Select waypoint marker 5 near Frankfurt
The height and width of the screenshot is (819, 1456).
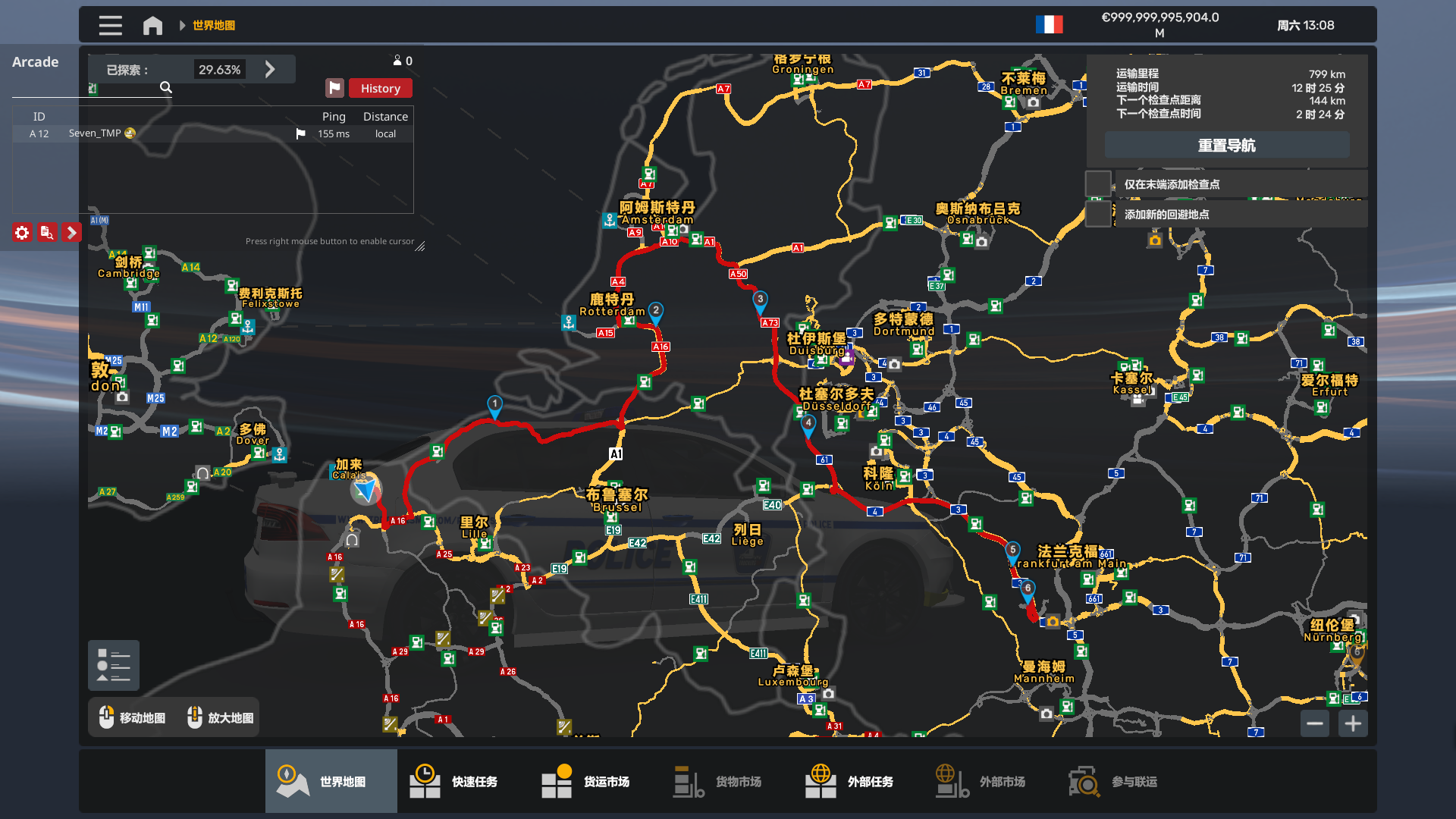[1012, 553]
